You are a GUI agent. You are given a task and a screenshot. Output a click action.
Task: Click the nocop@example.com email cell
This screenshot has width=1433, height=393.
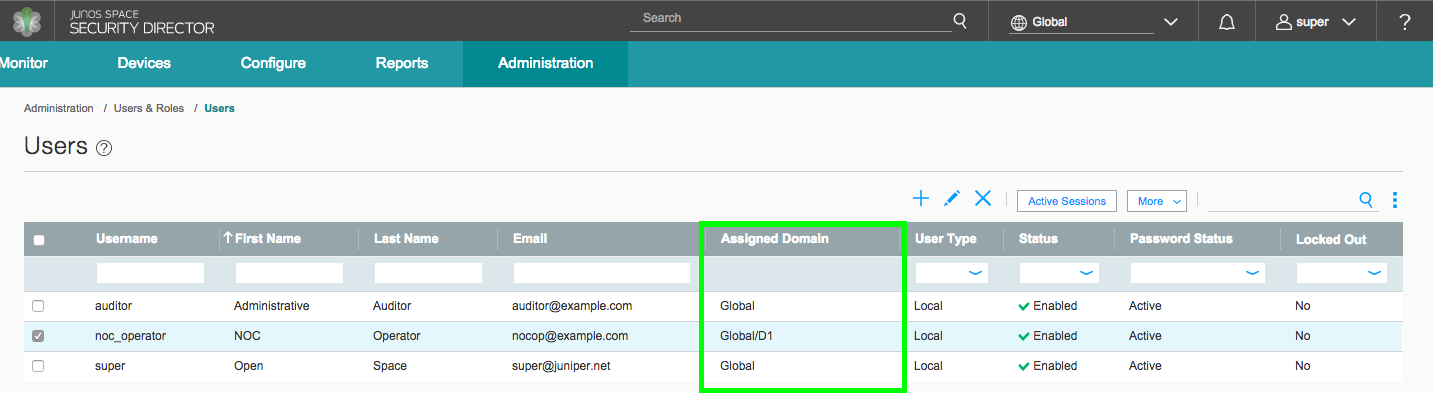click(570, 336)
